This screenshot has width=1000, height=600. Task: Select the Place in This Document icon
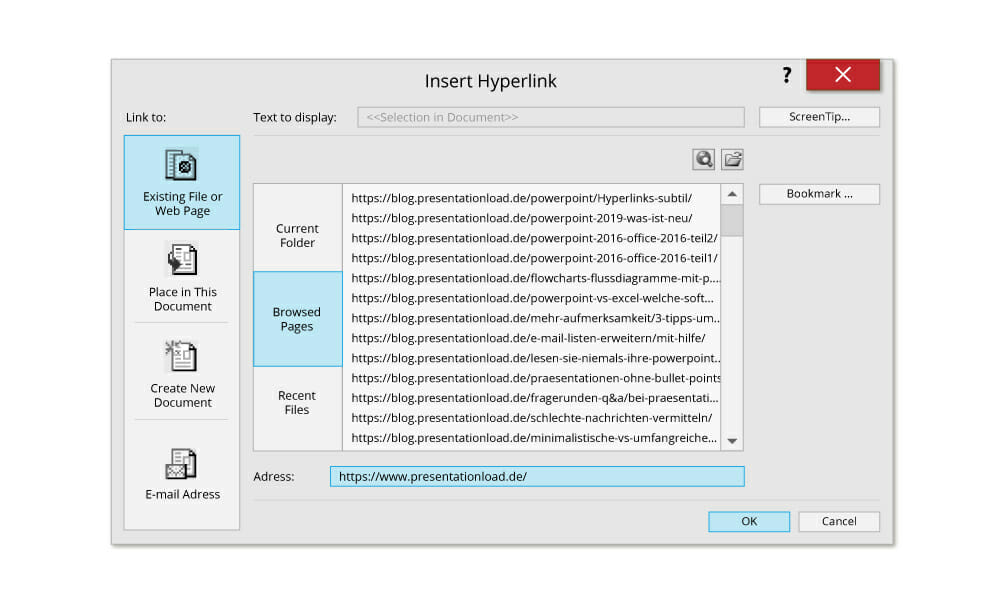182,259
